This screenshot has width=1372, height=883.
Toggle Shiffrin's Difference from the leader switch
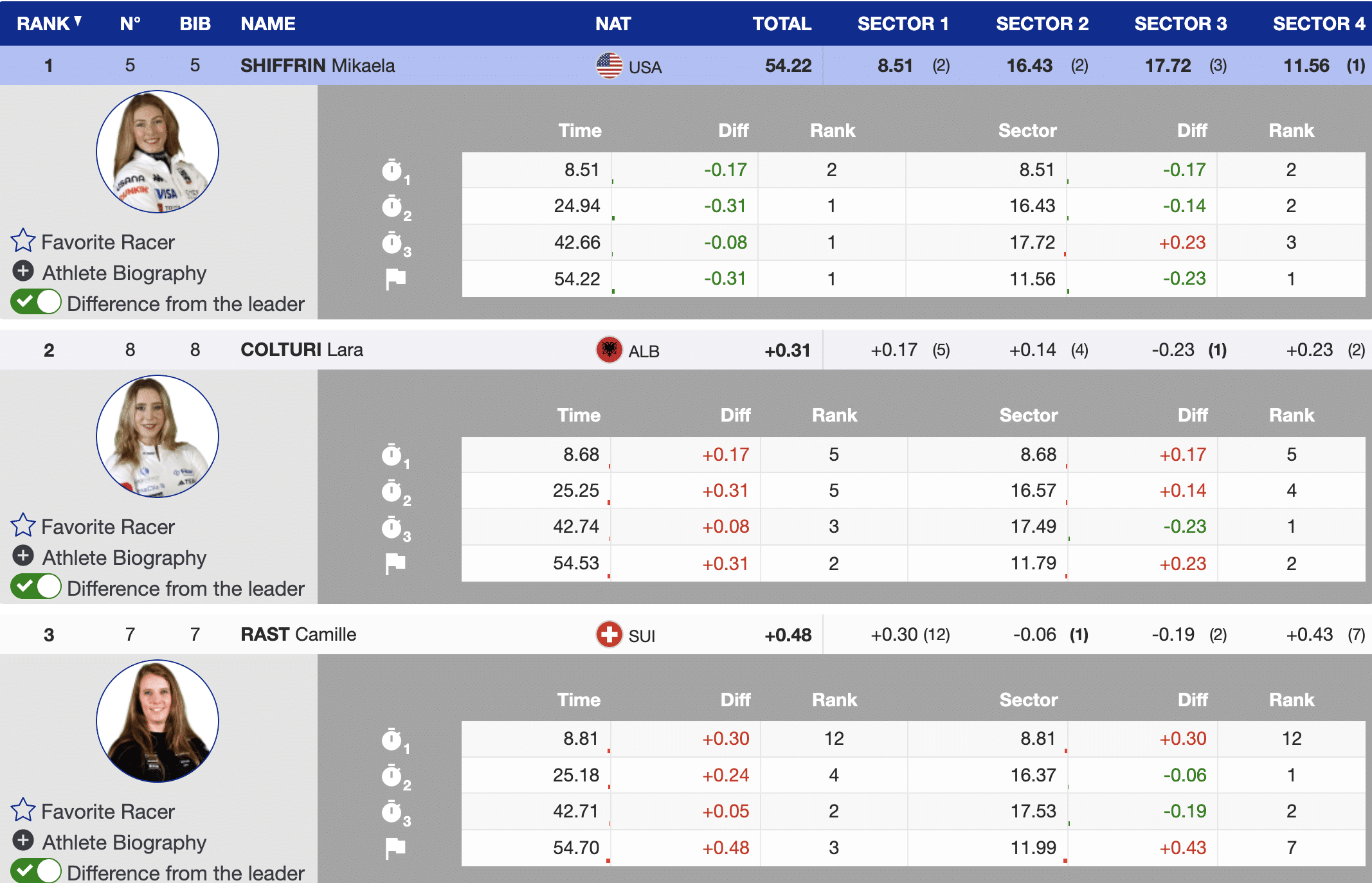36,302
